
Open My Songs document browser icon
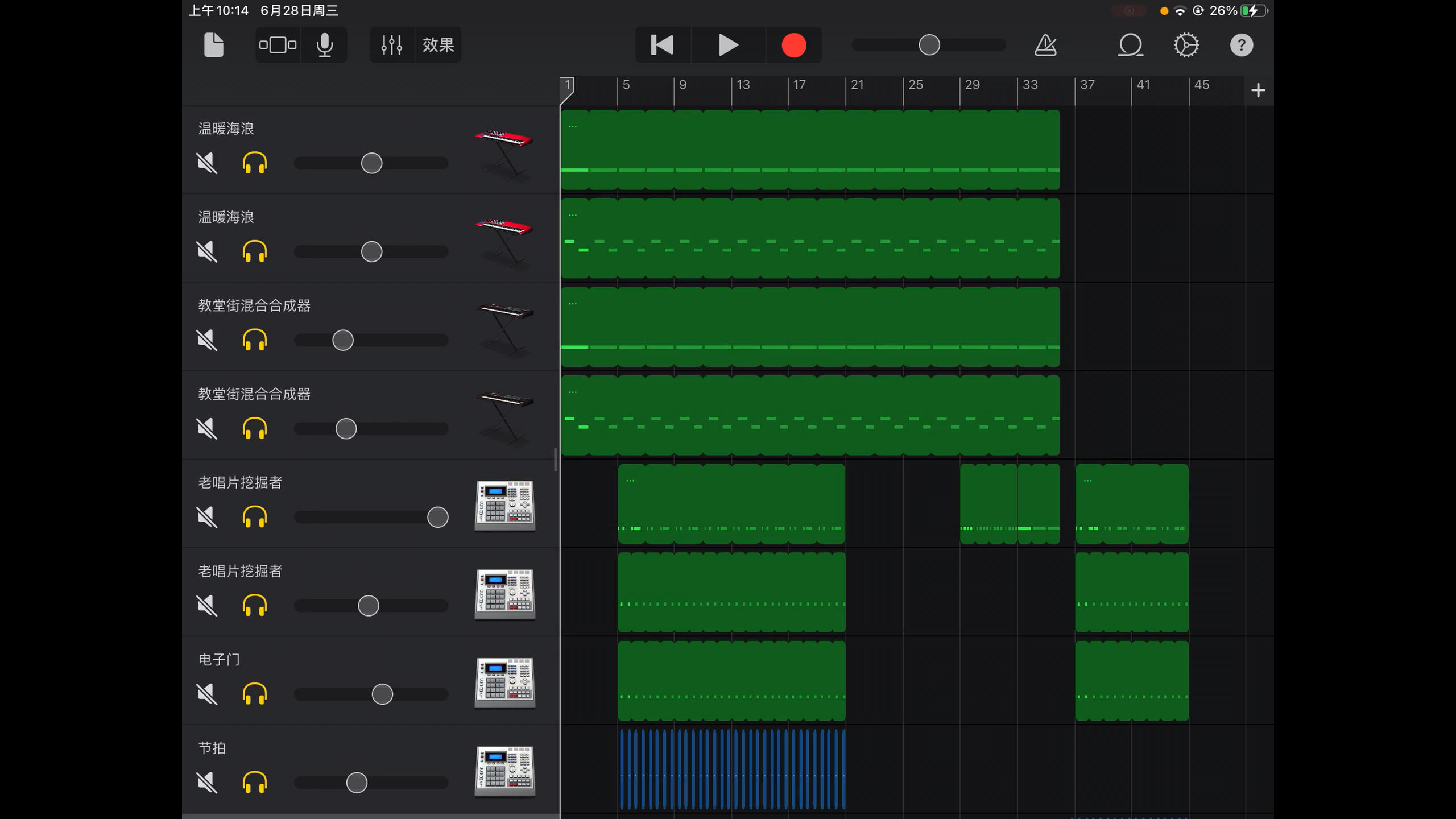coord(214,45)
